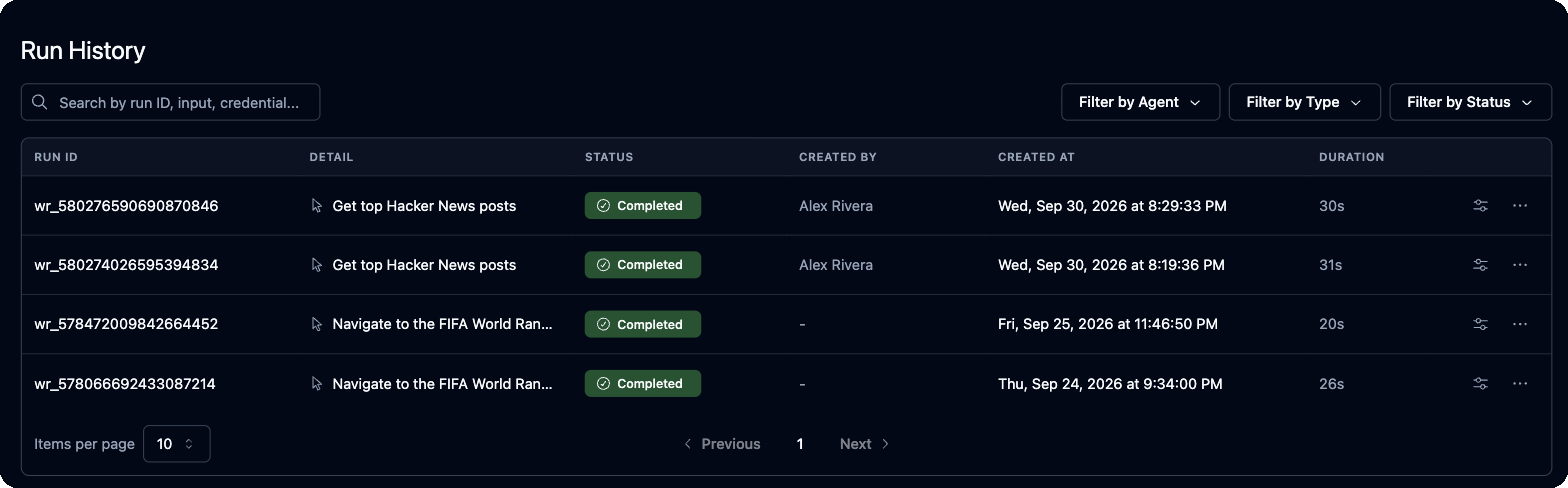Click the CREATED BY column header
1568x488 pixels.
pyautogui.click(x=838, y=157)
